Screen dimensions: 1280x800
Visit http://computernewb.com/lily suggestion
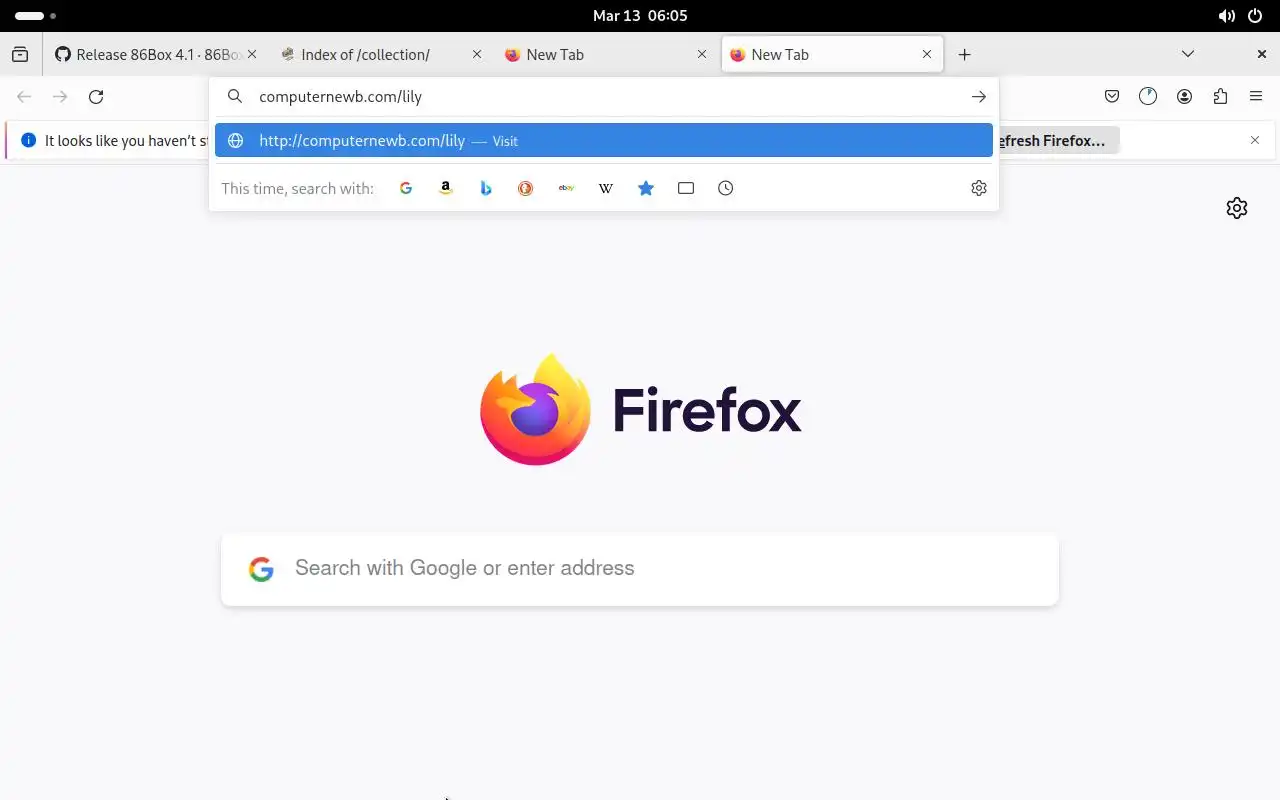click(x=604, y=141)
